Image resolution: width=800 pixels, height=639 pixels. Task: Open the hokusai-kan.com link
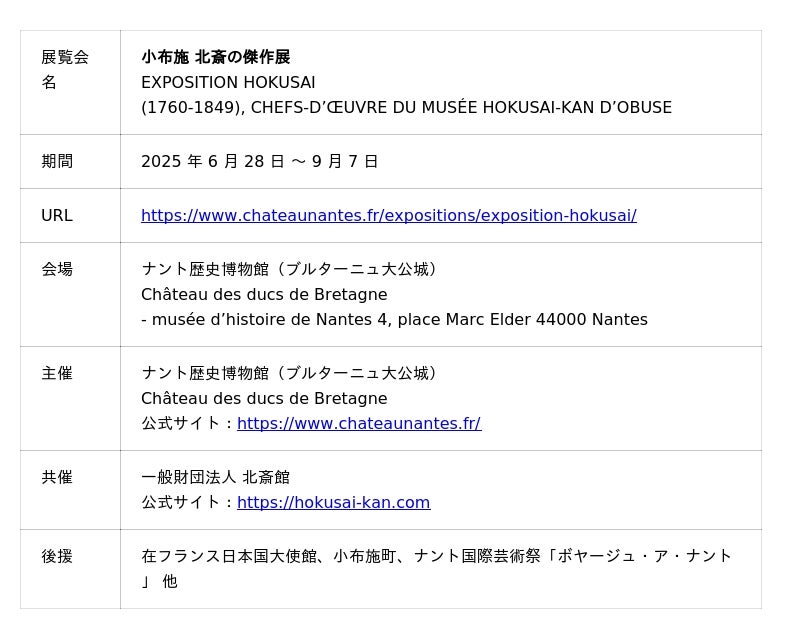pyautogui.click(x=333, y=502)
